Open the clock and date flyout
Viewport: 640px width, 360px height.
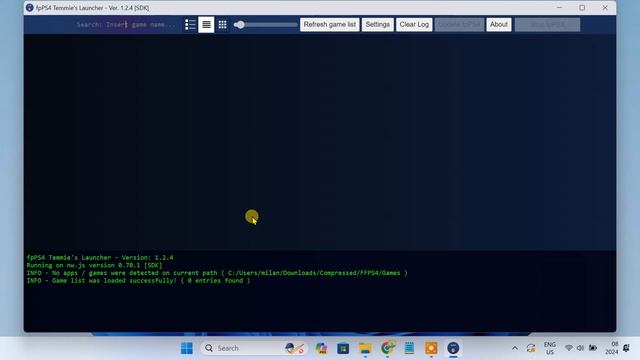(611, 348)
